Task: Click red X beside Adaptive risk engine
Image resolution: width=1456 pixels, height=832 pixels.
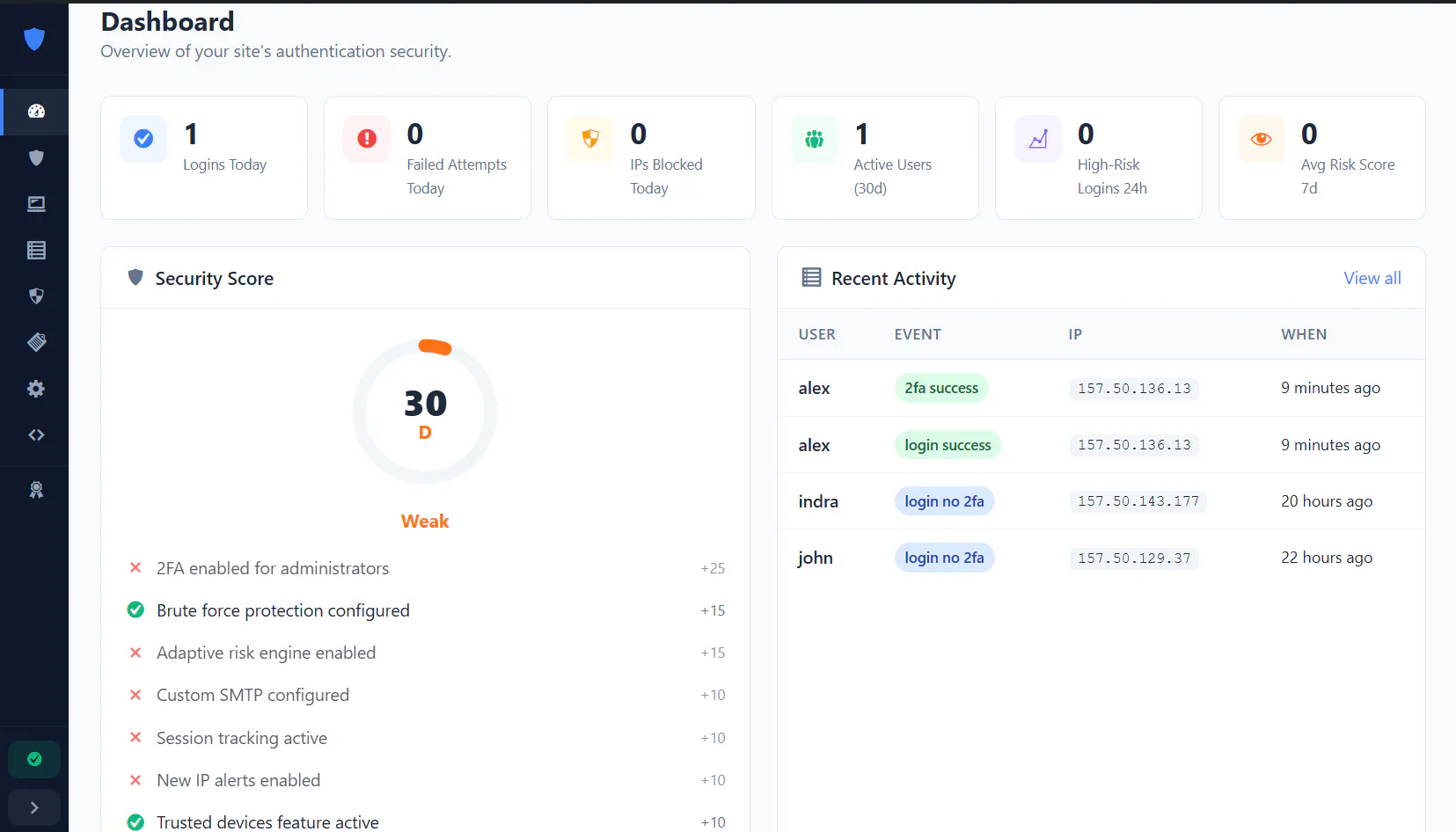Action: [x=135, y=653]
